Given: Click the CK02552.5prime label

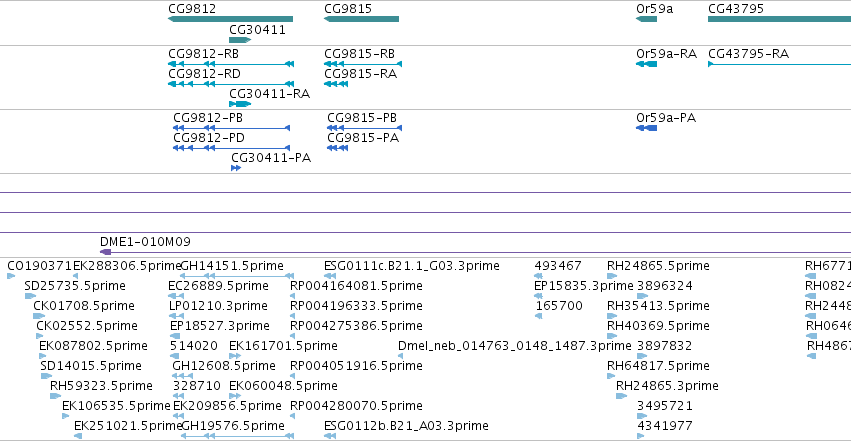Looking at the screenshot, I should [x=87, y=326].
